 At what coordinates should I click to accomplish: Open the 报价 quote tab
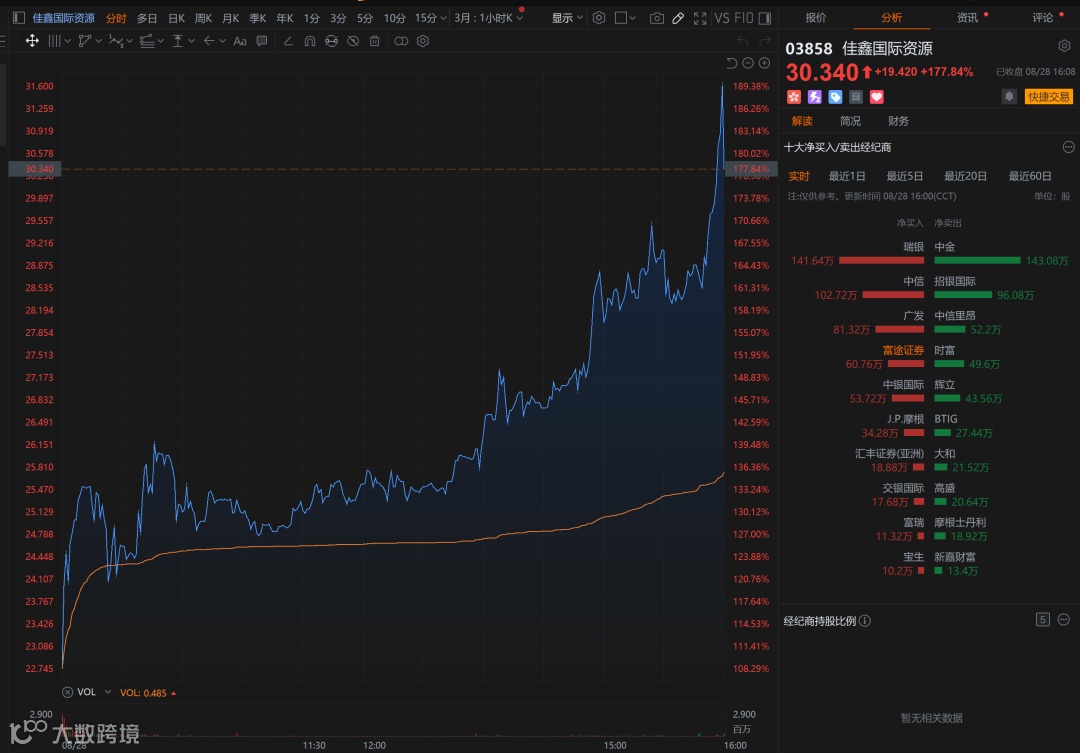(816, 17)
